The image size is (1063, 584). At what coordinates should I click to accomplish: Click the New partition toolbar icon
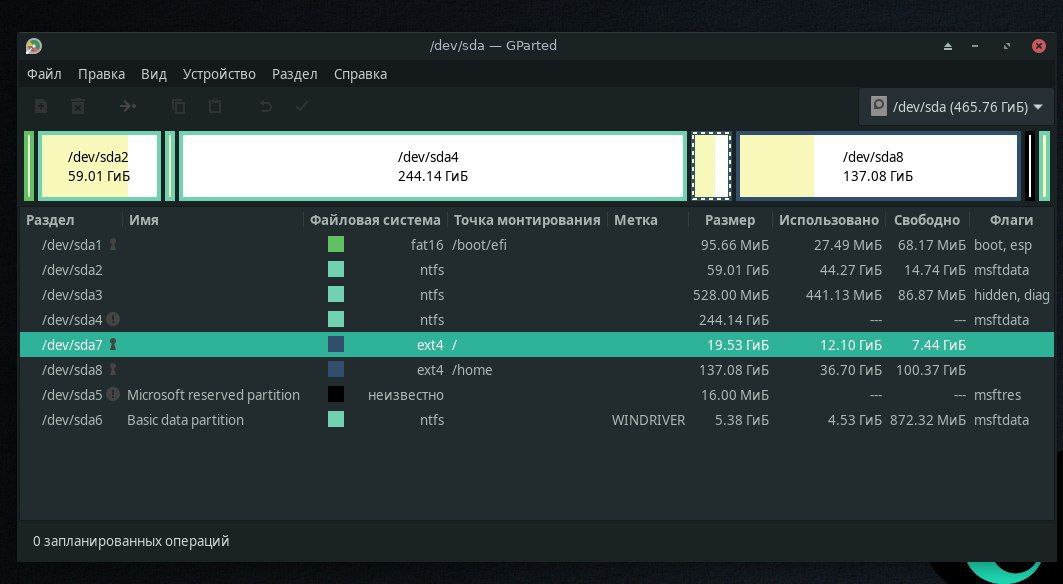(41, 106)
